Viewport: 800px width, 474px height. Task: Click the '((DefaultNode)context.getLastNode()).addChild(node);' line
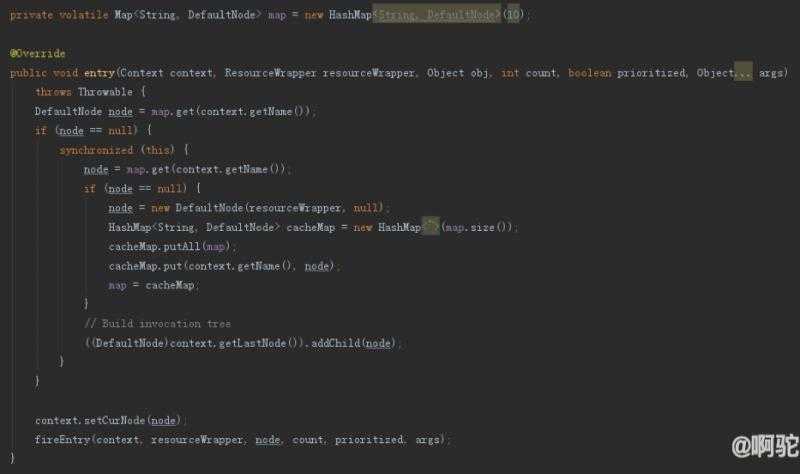point(242,343)
